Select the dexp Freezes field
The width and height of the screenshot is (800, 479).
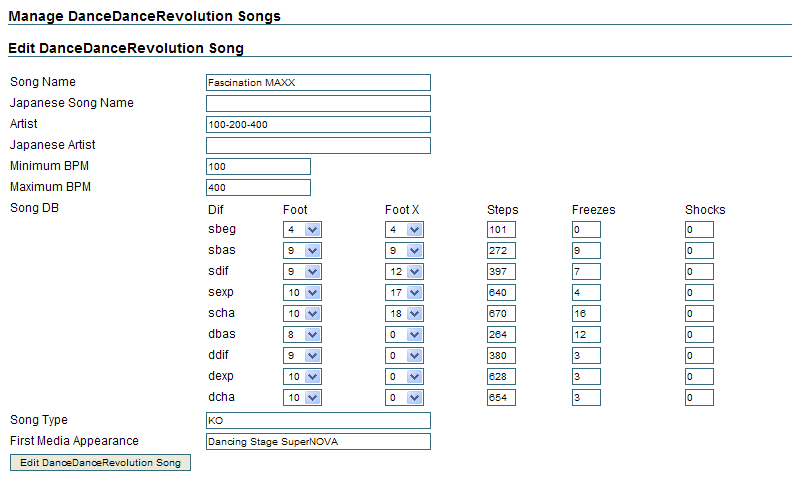(x=586, y=376)
